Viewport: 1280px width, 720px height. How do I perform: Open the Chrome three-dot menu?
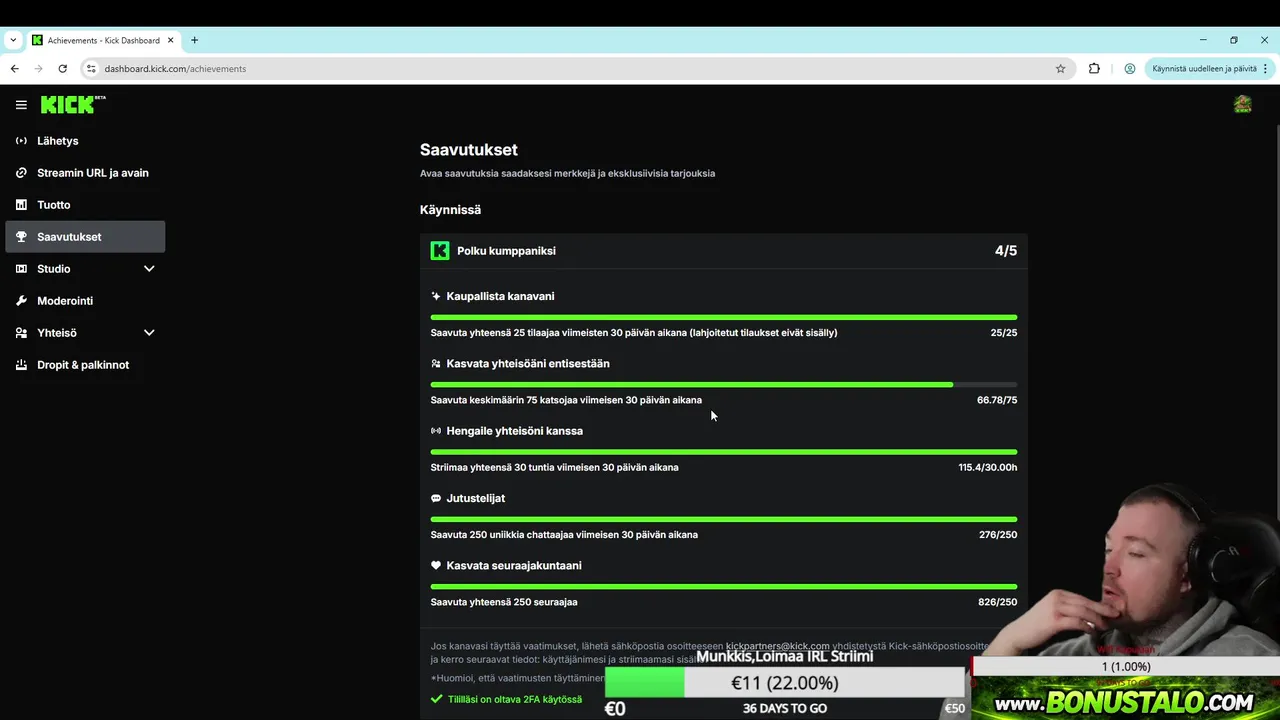[1265, 69]
